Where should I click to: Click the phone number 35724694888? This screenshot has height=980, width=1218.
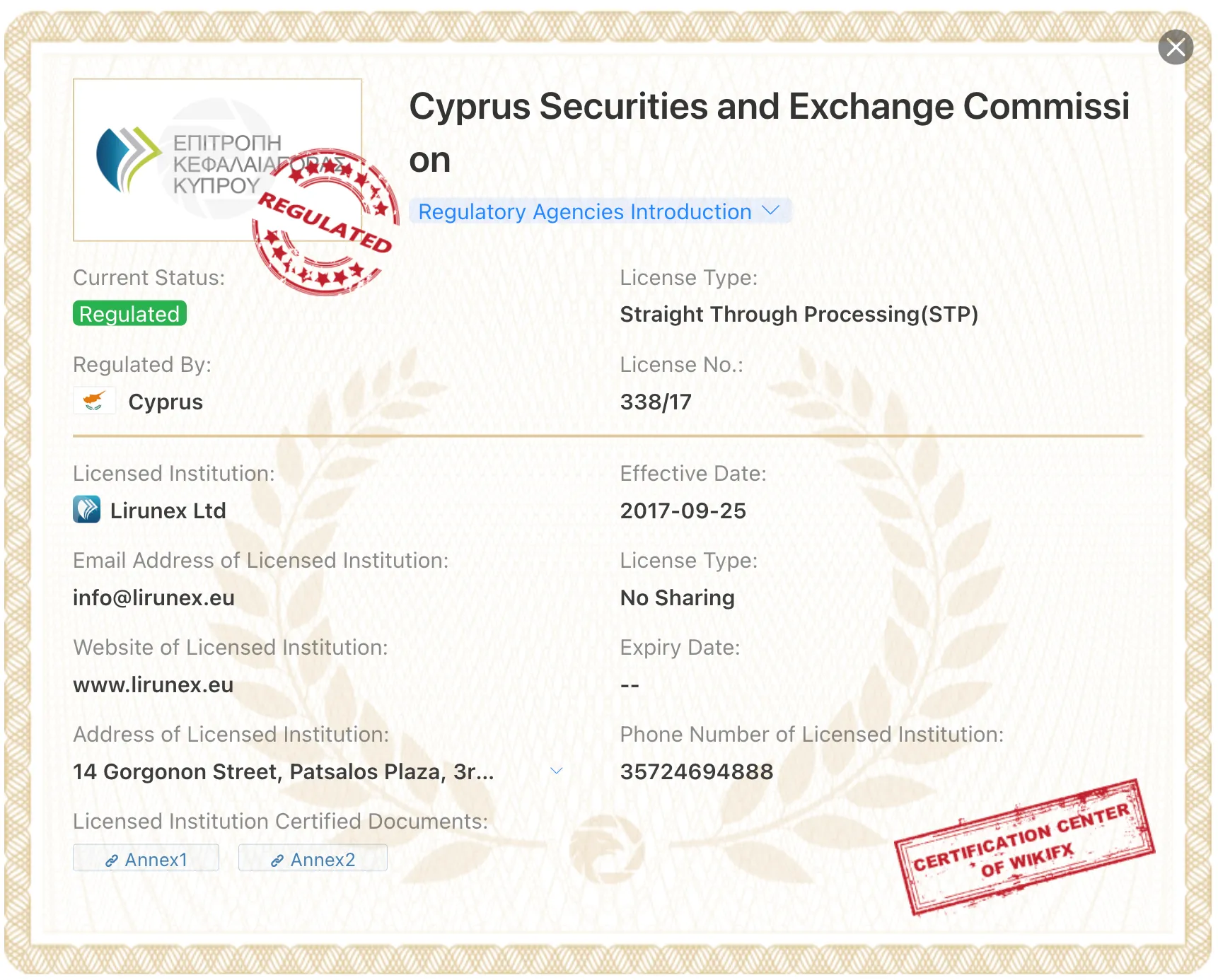tap(697, 771)
